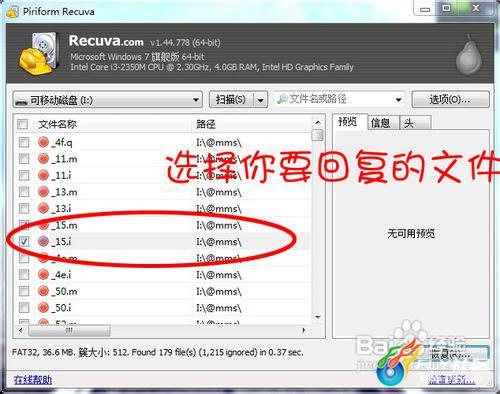Switch to the 头 header tab
The width and height of the screenshot is (500, 394).
415,123
